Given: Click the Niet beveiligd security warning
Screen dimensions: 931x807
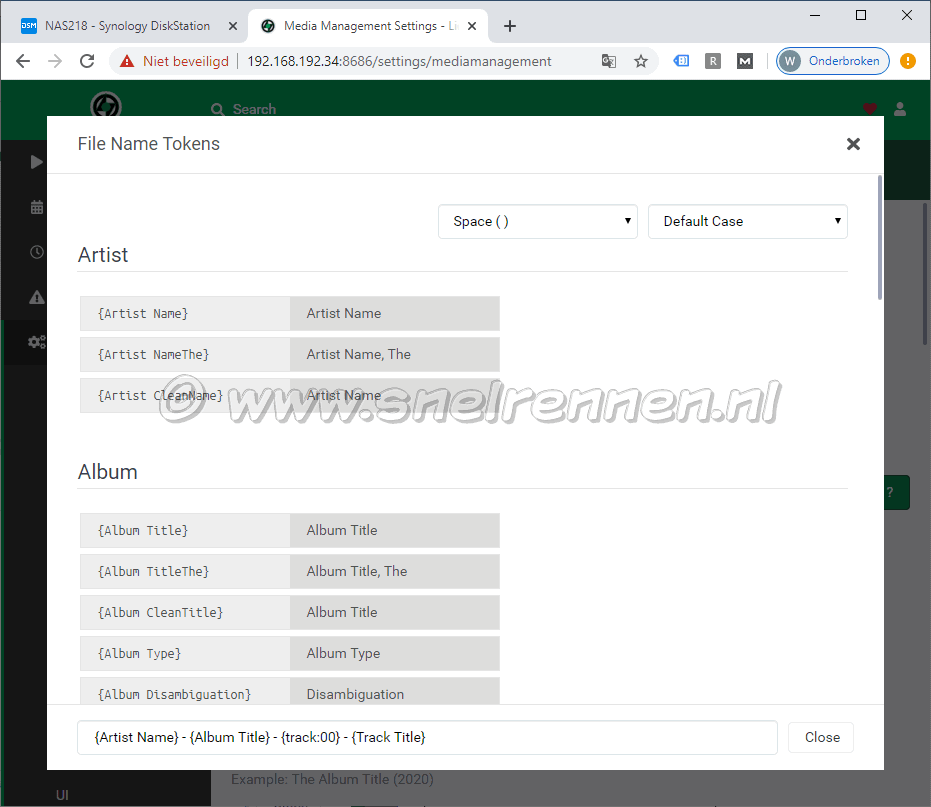Looking at the screenshot, I should (x=174, y=61).
